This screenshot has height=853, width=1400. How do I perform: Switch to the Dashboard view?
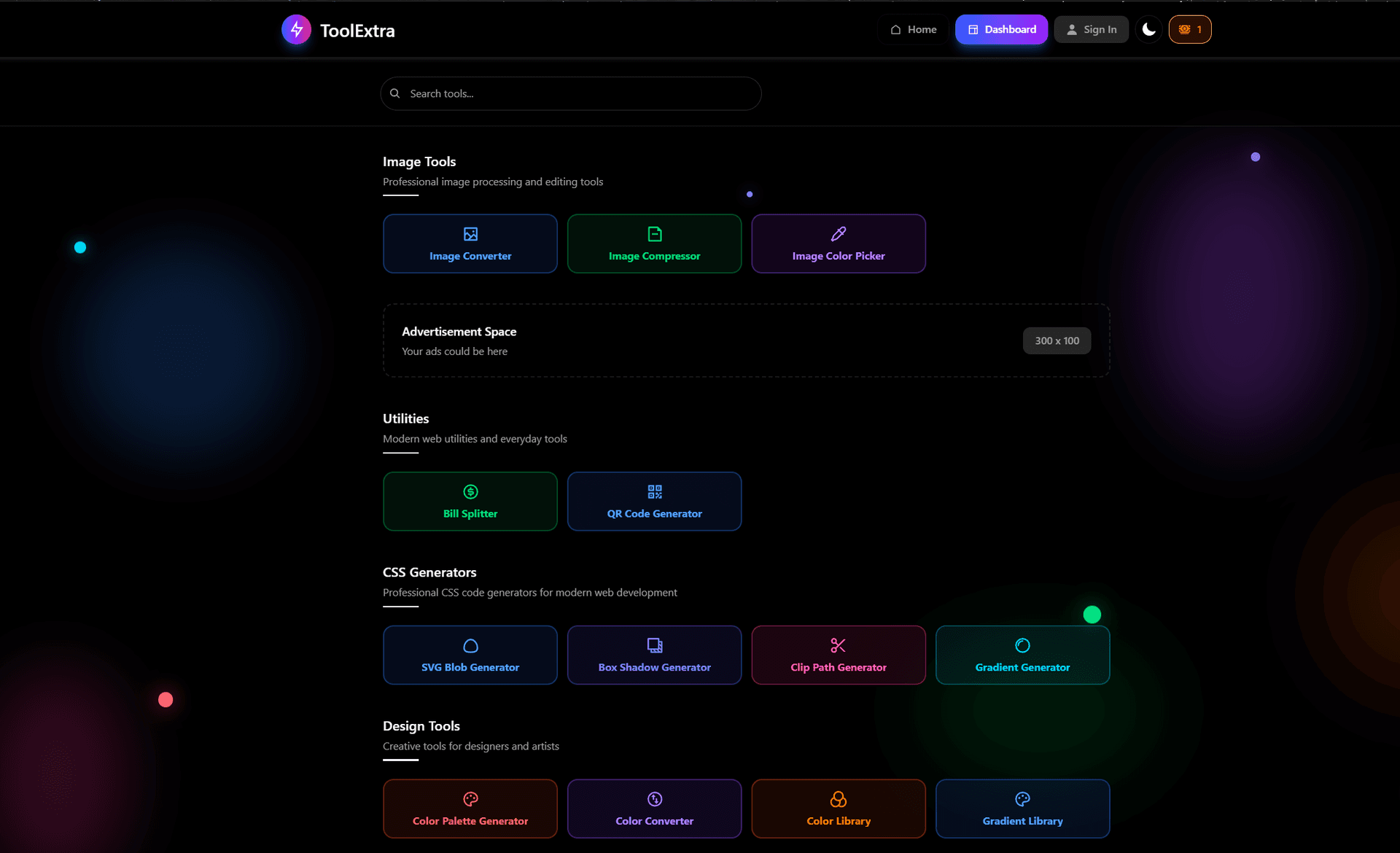(1001, 29)
